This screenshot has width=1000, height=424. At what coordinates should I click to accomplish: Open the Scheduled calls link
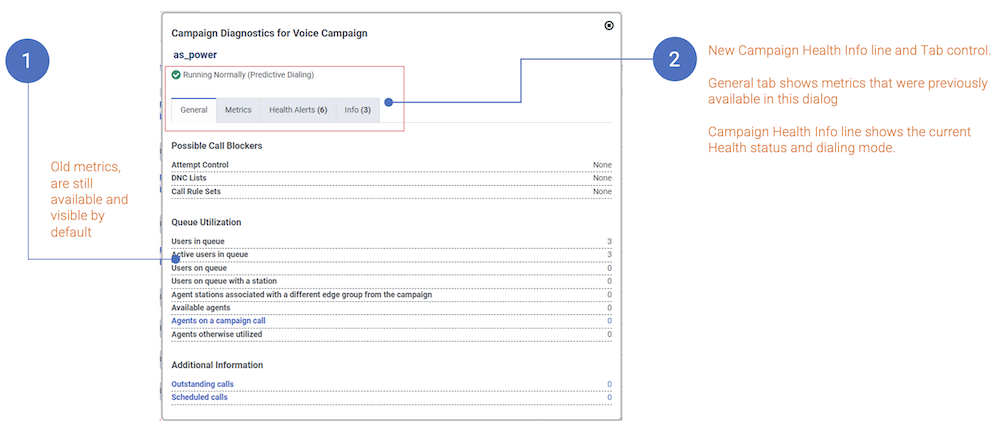tap(199, 397)
